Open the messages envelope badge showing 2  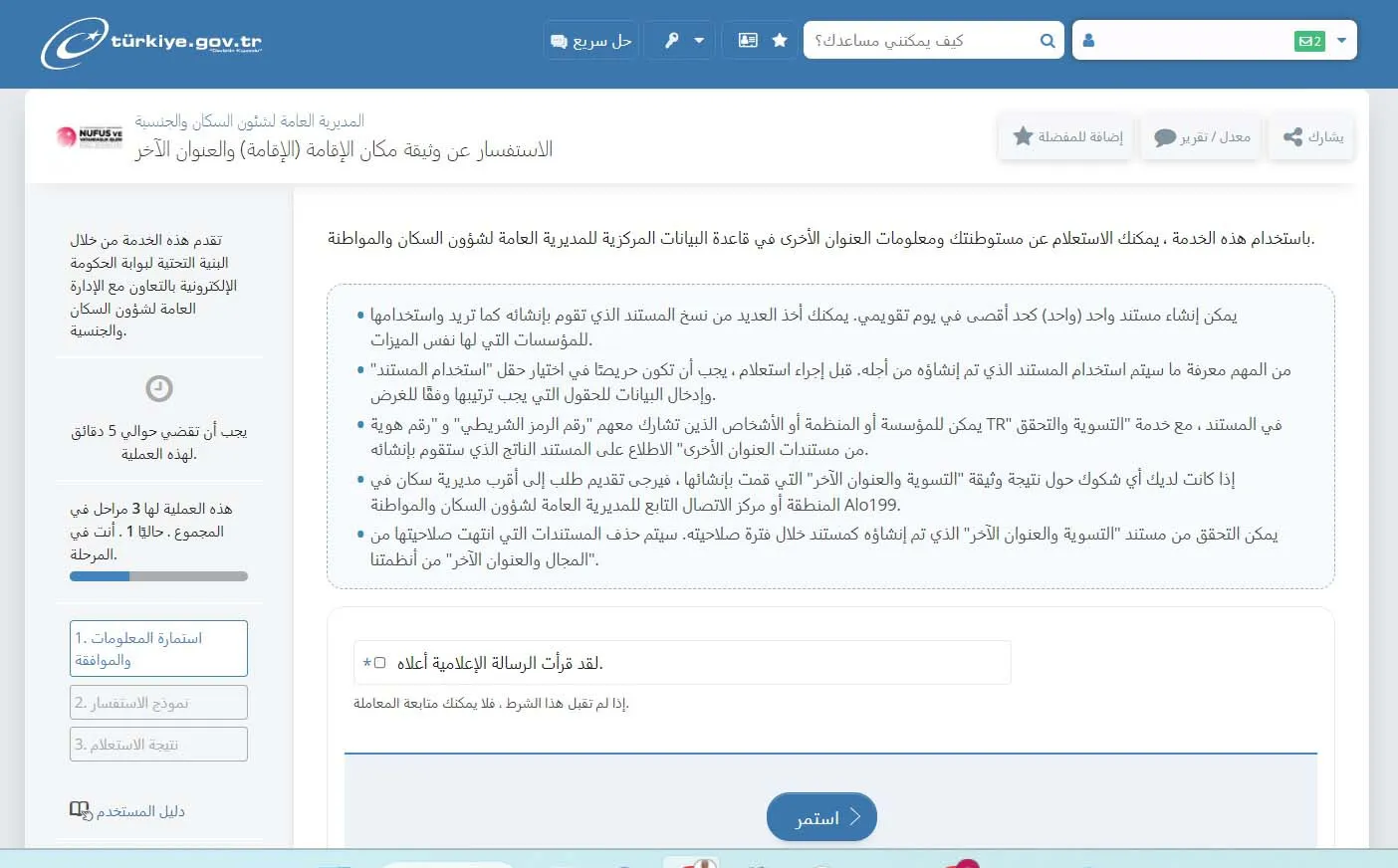coord(1309,41)
